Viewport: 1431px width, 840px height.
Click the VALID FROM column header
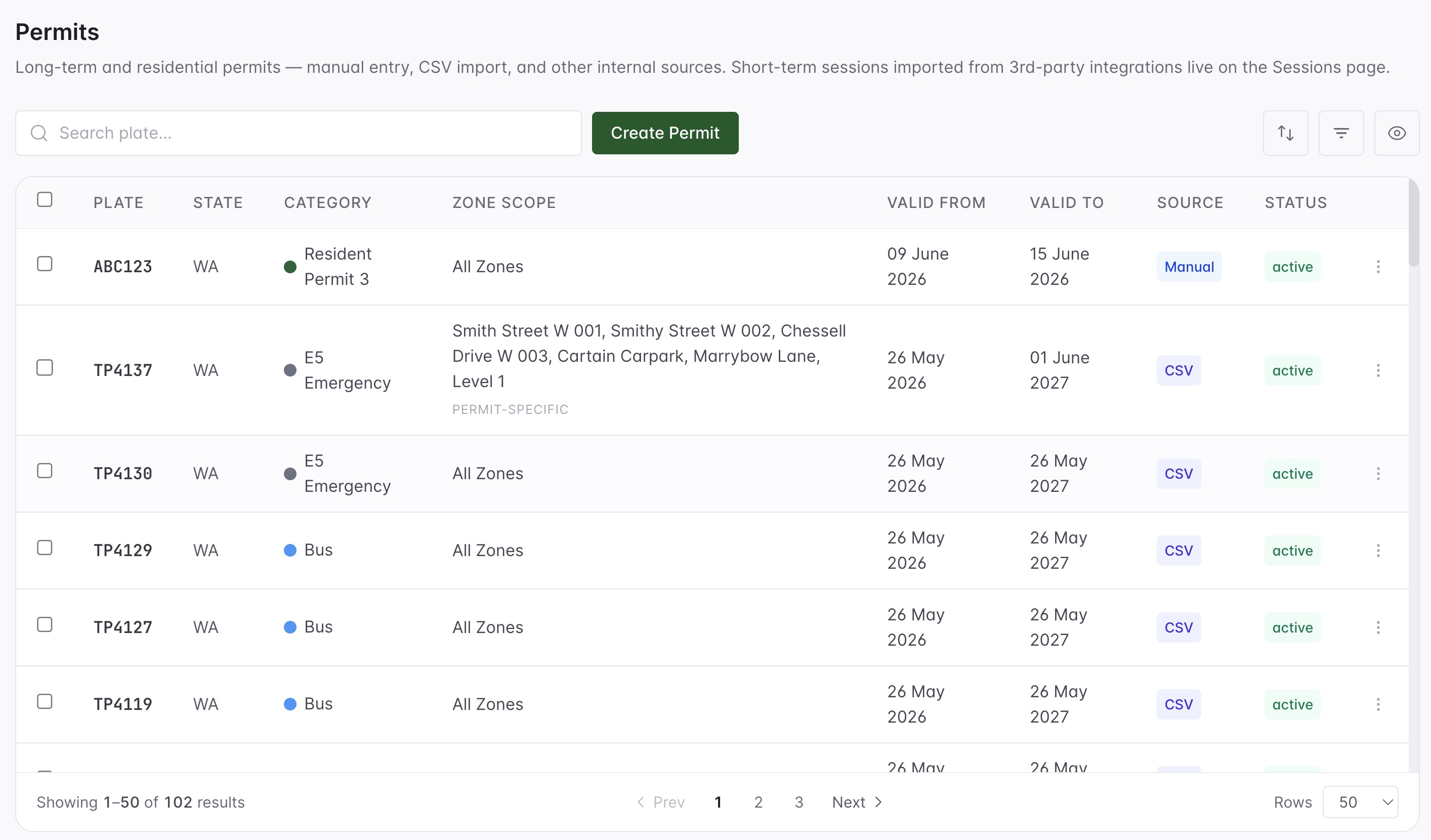(937, 203)
